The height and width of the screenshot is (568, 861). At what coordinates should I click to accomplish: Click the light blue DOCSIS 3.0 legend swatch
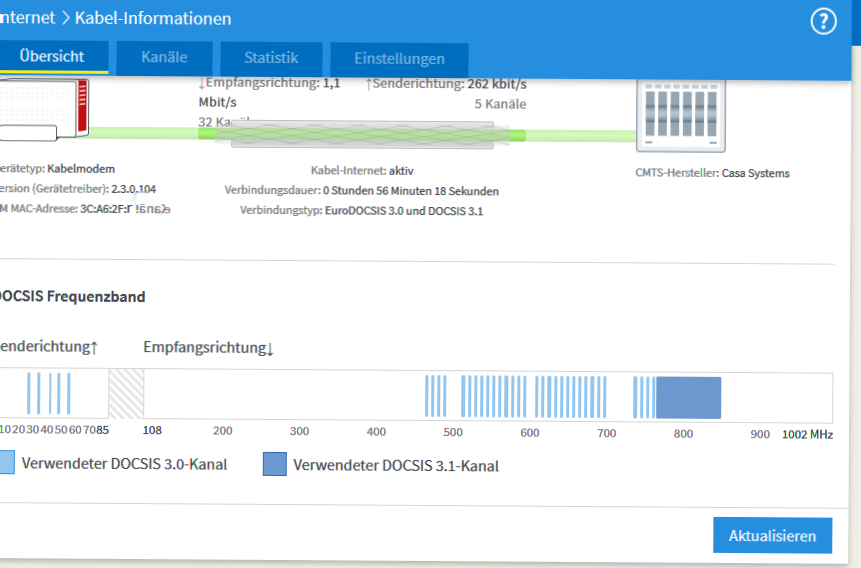[7, 462]
